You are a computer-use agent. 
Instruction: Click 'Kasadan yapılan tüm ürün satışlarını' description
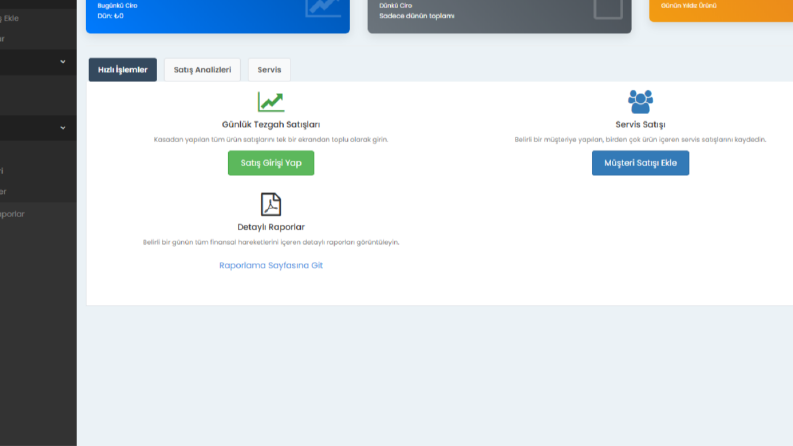[271, 140]
